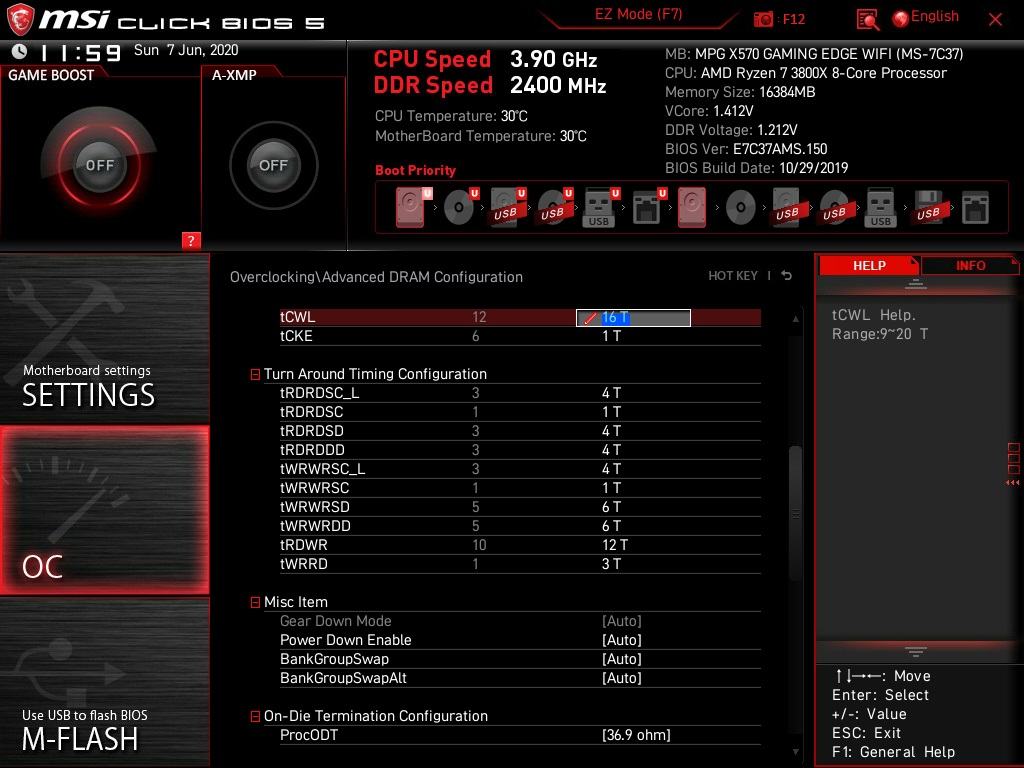Select the UEFI USB key boot device
1024x768 pixels.
(x=600, y=207)
